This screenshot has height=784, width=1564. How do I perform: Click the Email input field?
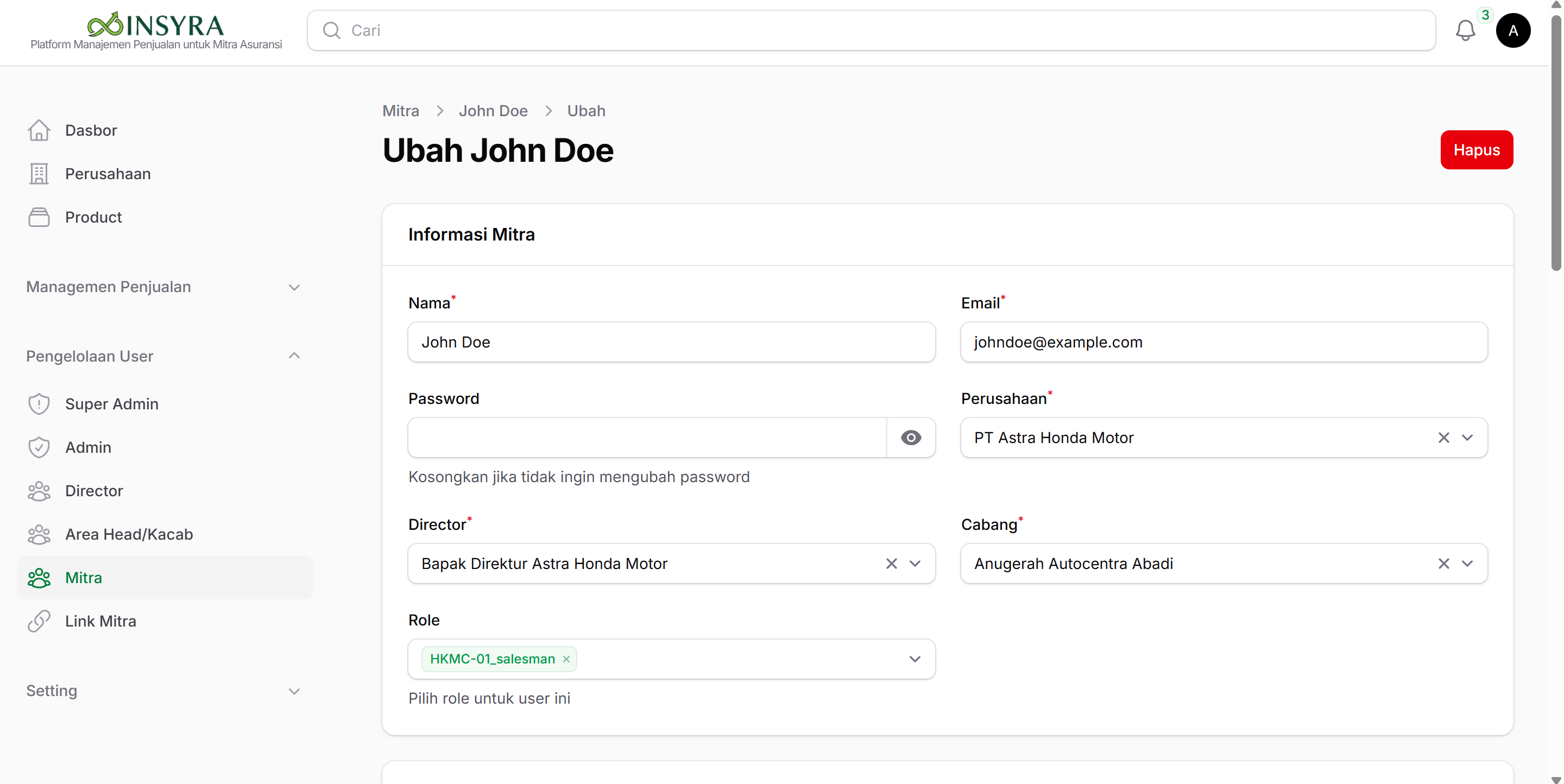1224,342
